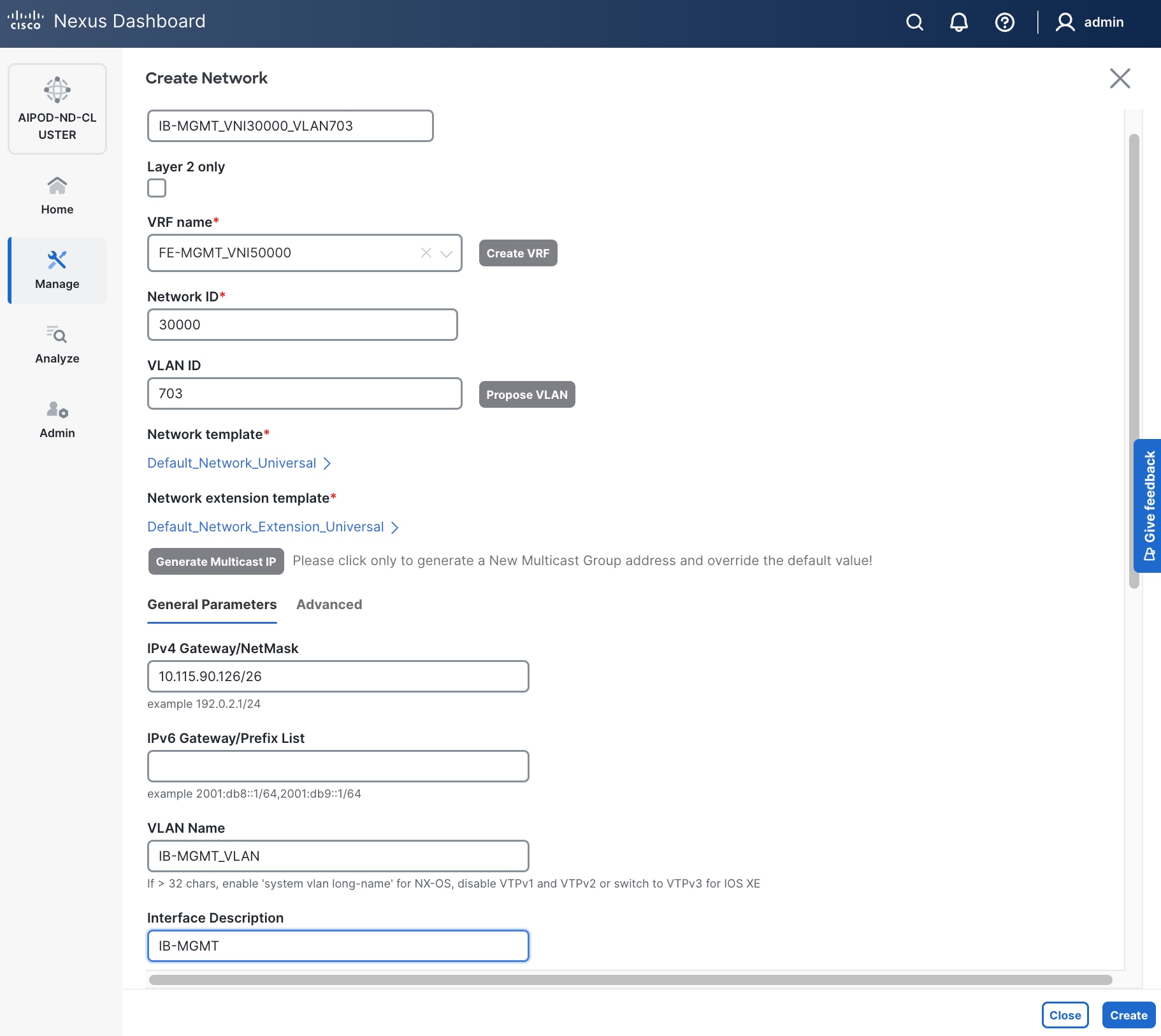This screenshot has height=1036, width=1161.
Task: Open the Analyze section
Action: [x=57, y=344]
